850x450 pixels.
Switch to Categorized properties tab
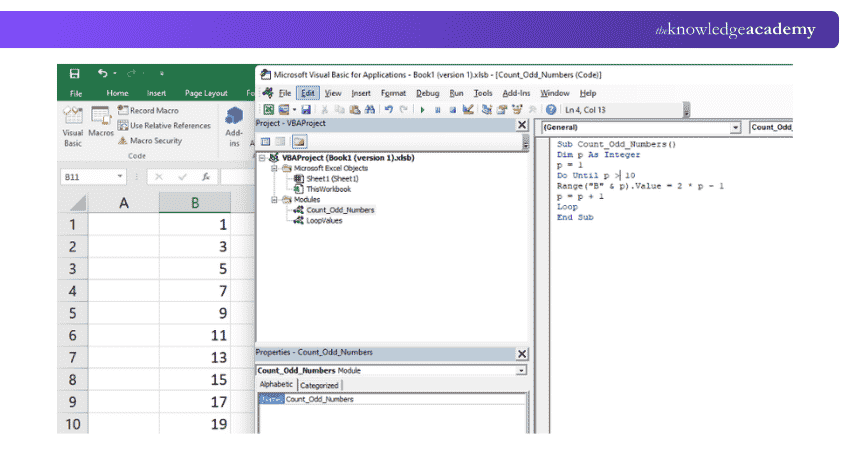click(319, 385)
